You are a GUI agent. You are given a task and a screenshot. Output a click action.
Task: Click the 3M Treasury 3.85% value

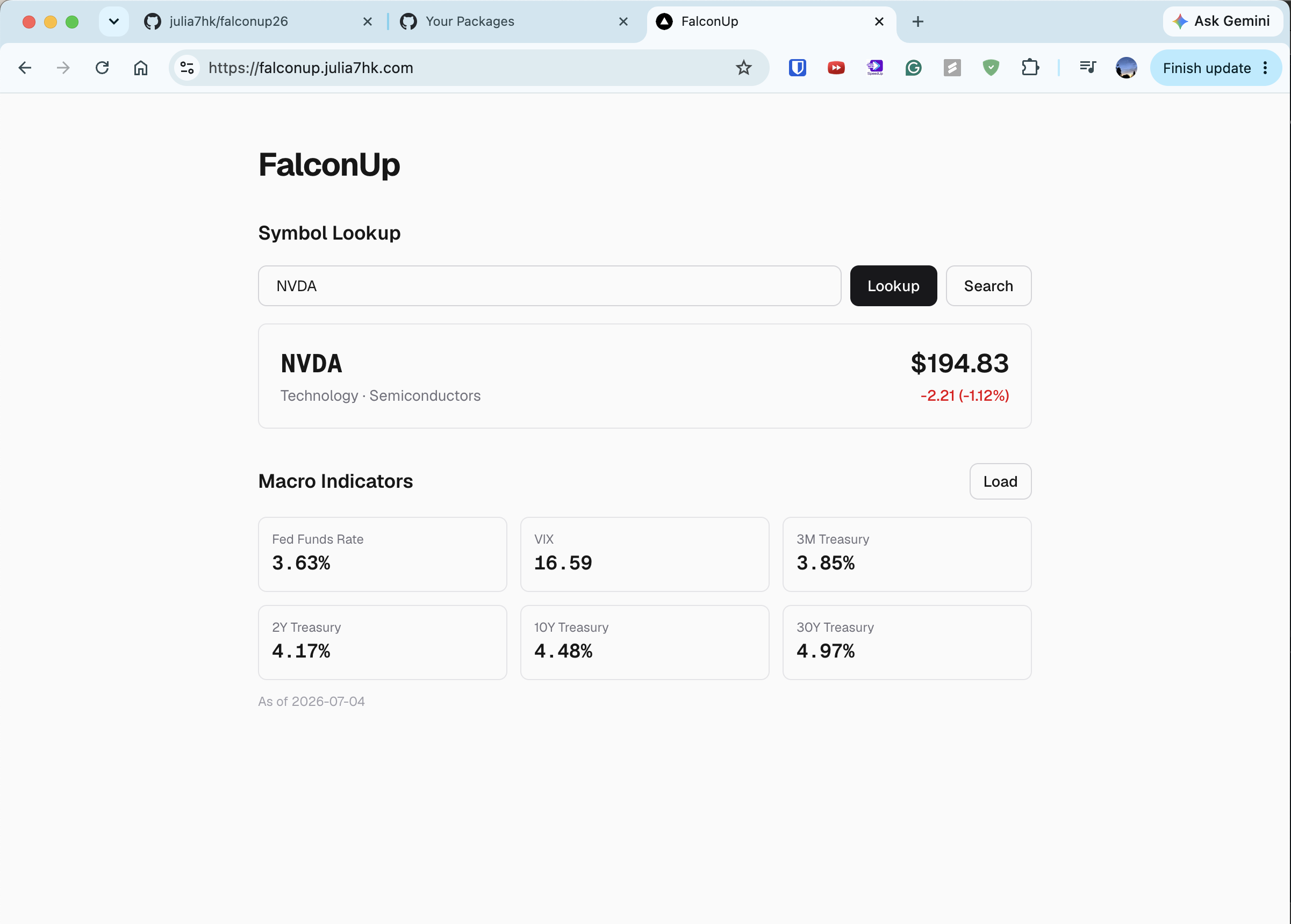[826, 562]
